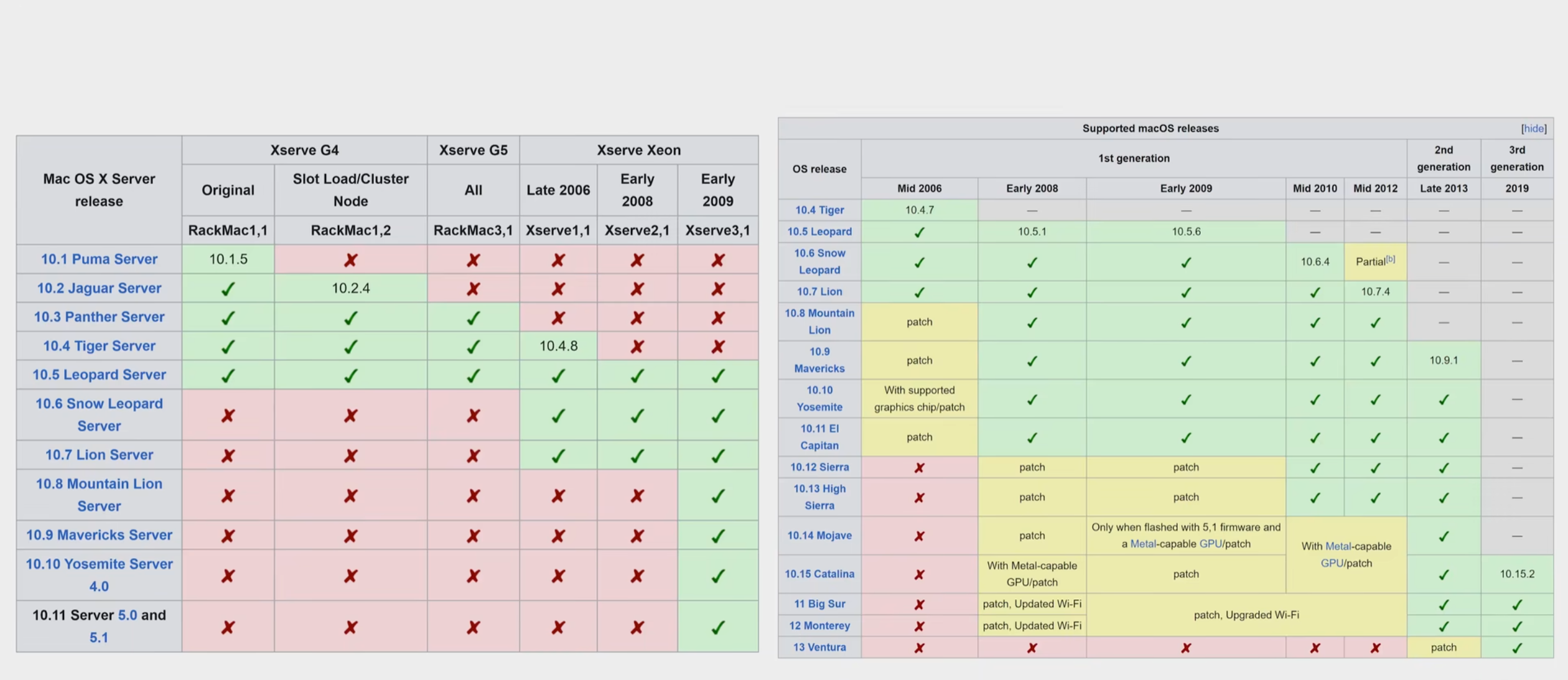The height and width of the screenshot is (680, 1568).
Task: Follow the 5.1 link in 10.11 Server row
Action: (x=99, y=638)
